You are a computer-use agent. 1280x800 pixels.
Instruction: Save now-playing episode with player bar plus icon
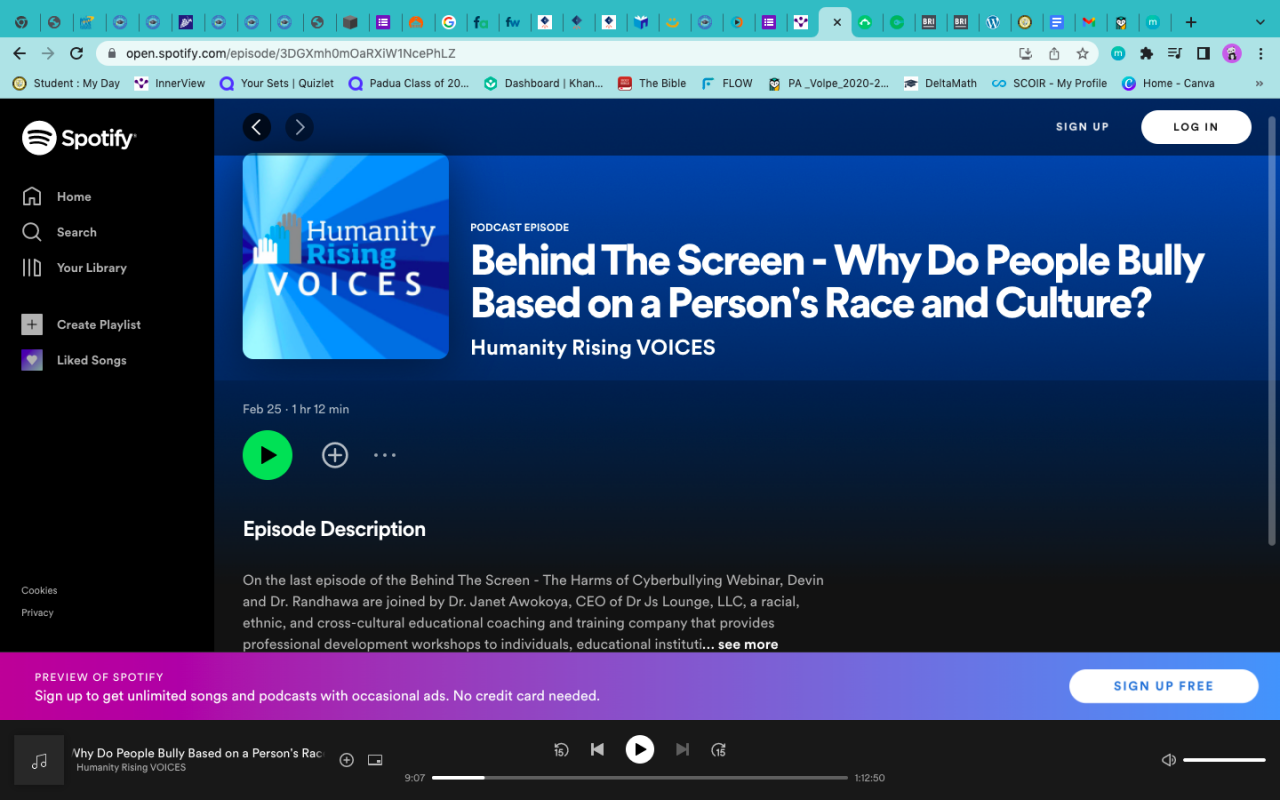point(347,760)
